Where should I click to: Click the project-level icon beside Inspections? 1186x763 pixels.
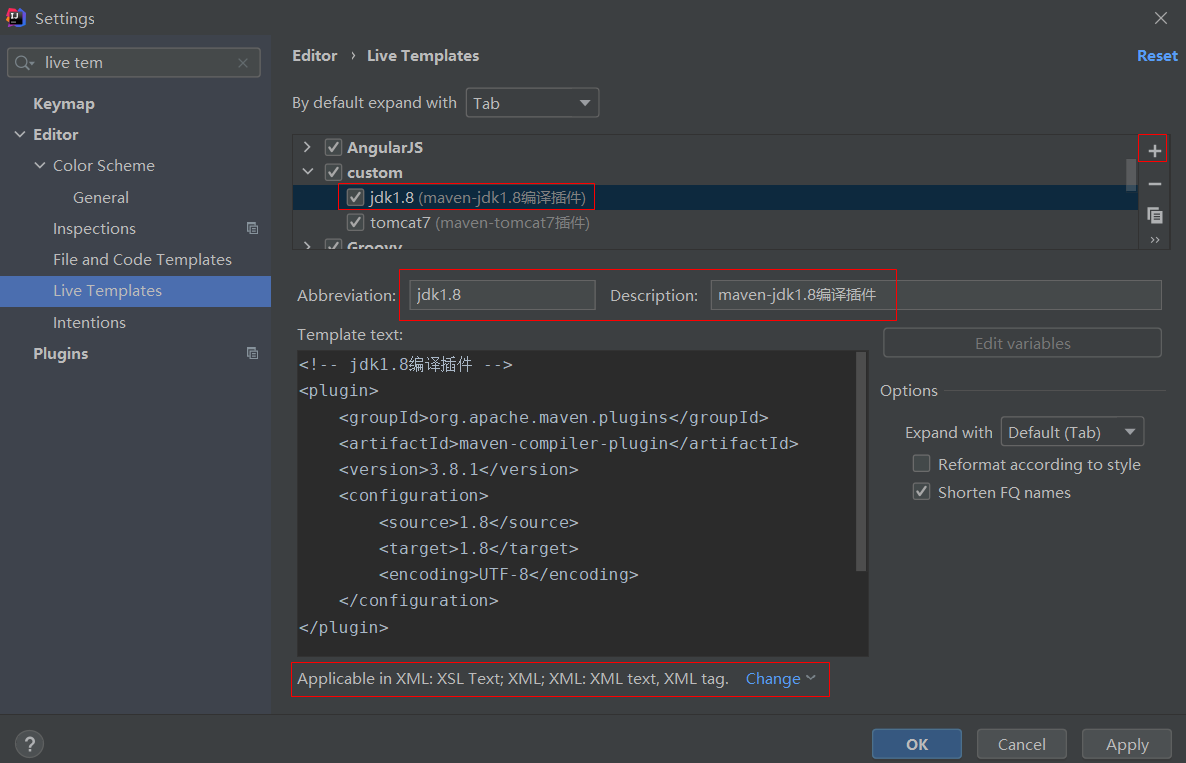[x=253, y=228]
